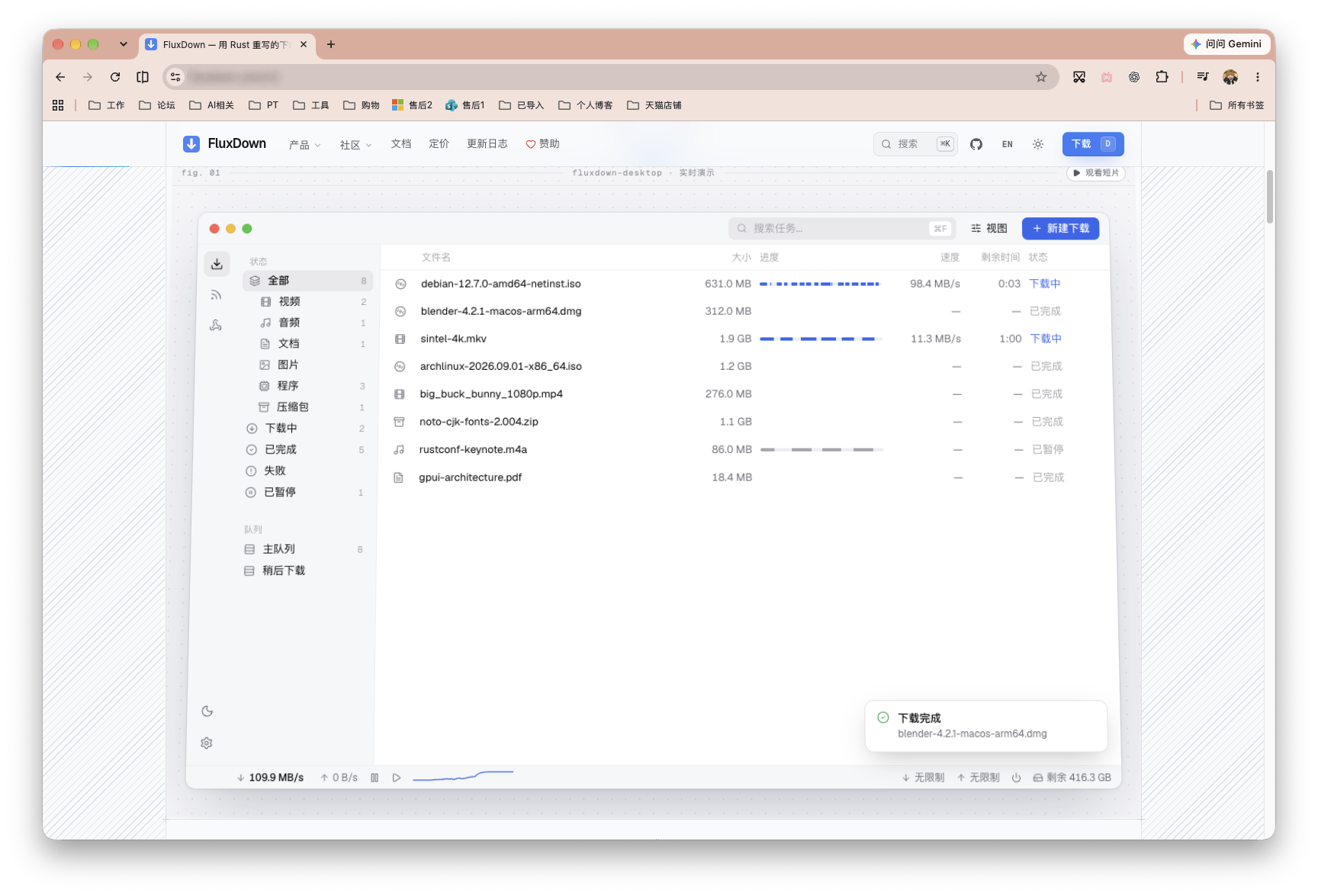Switch site language to EN
The width and height of the screenshot is (1318, 896).
click(1008, 144)
